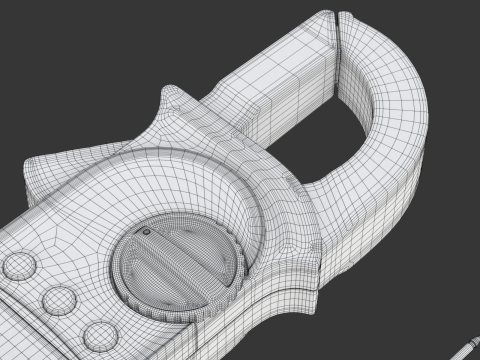480x360 pixels.
Task: Click the topmost round button on the meter
Action: [x=19, y=266]
